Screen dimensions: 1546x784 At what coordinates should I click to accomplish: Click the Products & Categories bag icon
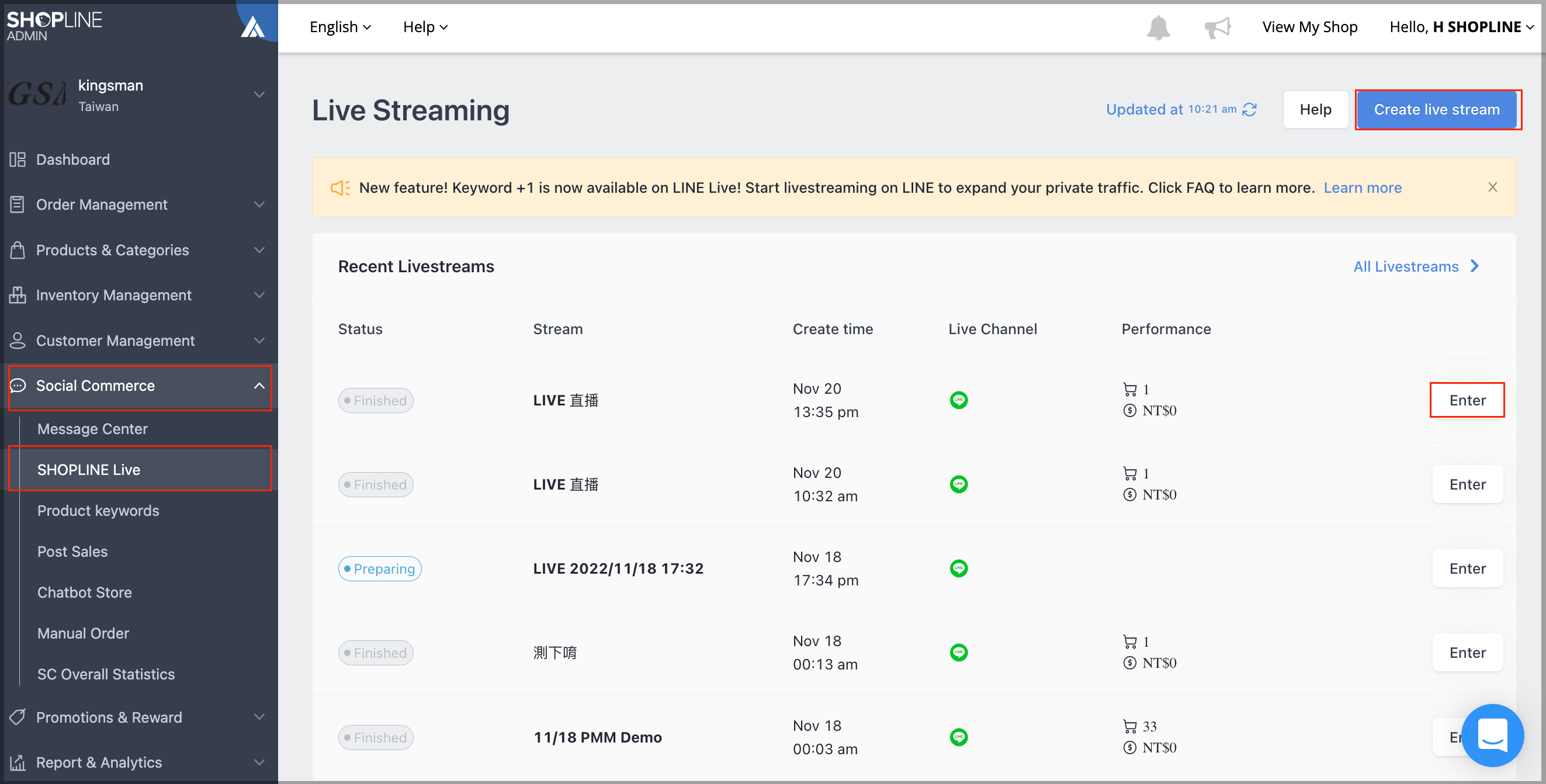[18, 249]
